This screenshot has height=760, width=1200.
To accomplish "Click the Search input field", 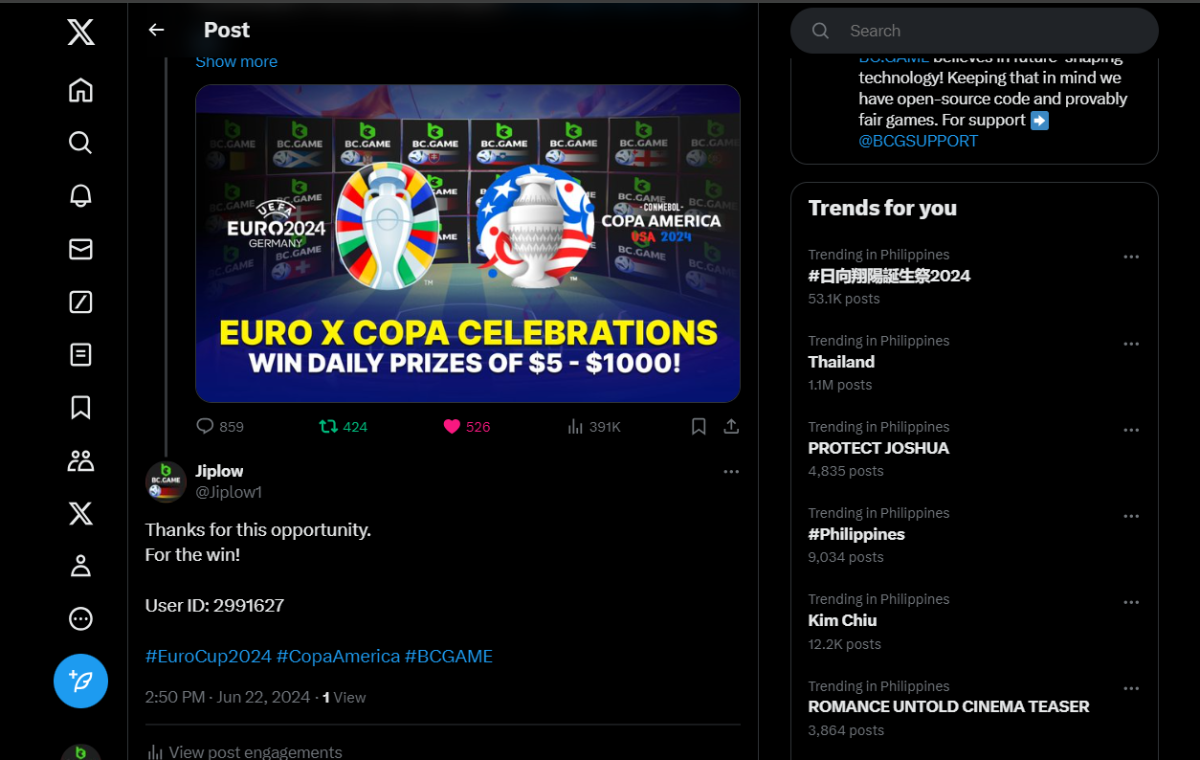I will [990, 31].
